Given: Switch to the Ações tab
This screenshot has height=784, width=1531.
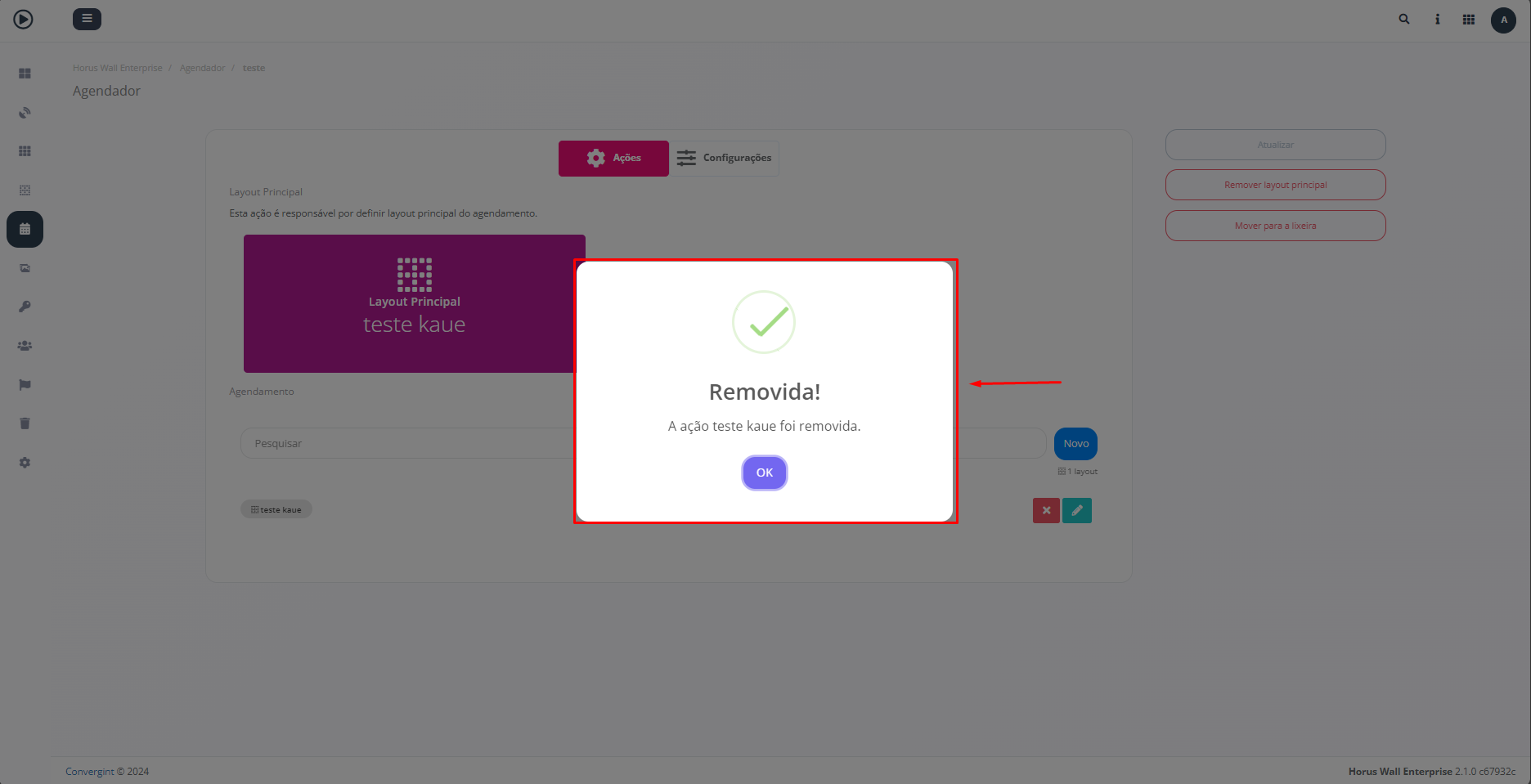Looking at the screenshot, I should click(x=613, y=158).
